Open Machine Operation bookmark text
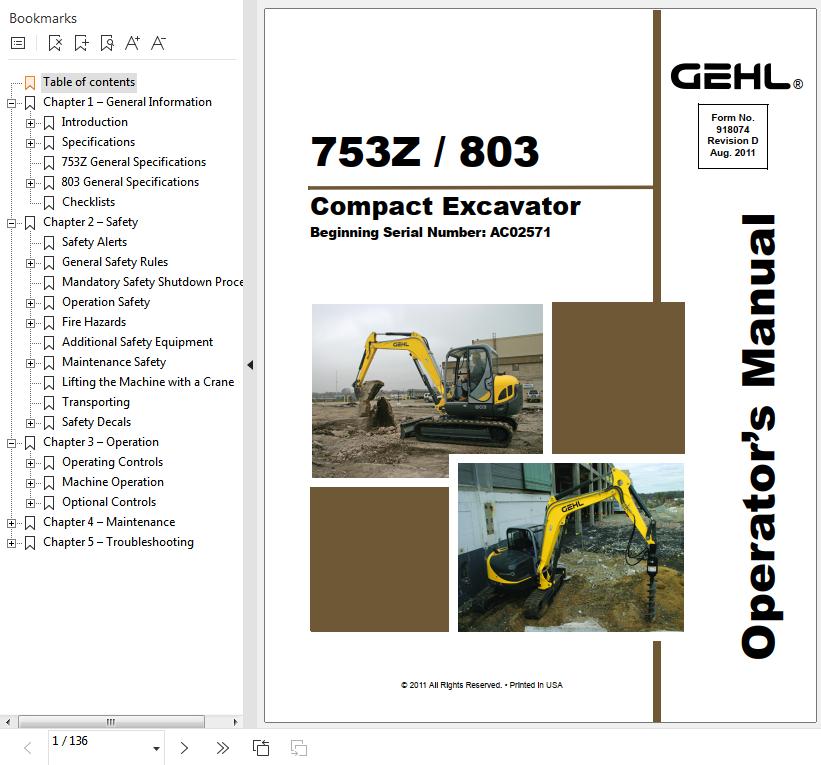Screen dimensions: 821x765 [113, 482]
